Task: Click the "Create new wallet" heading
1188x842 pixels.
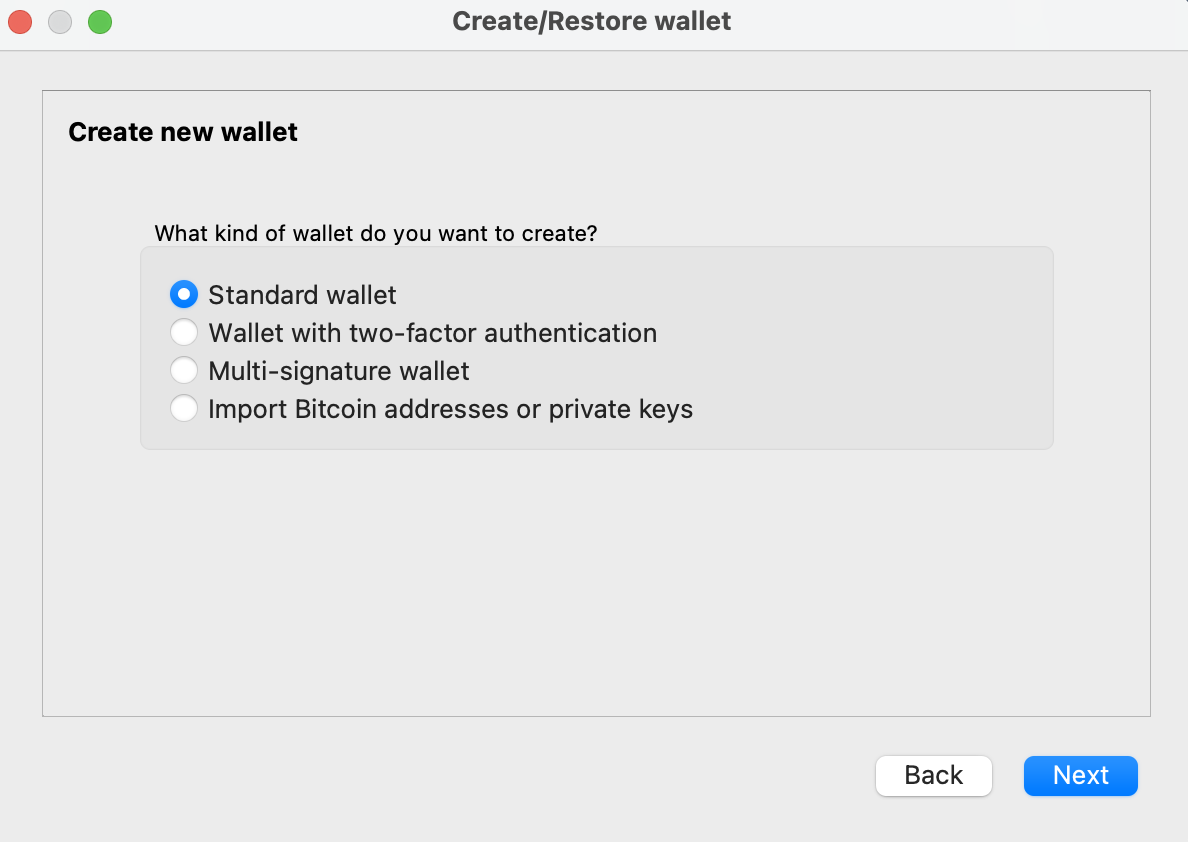Action: point(183,132)
